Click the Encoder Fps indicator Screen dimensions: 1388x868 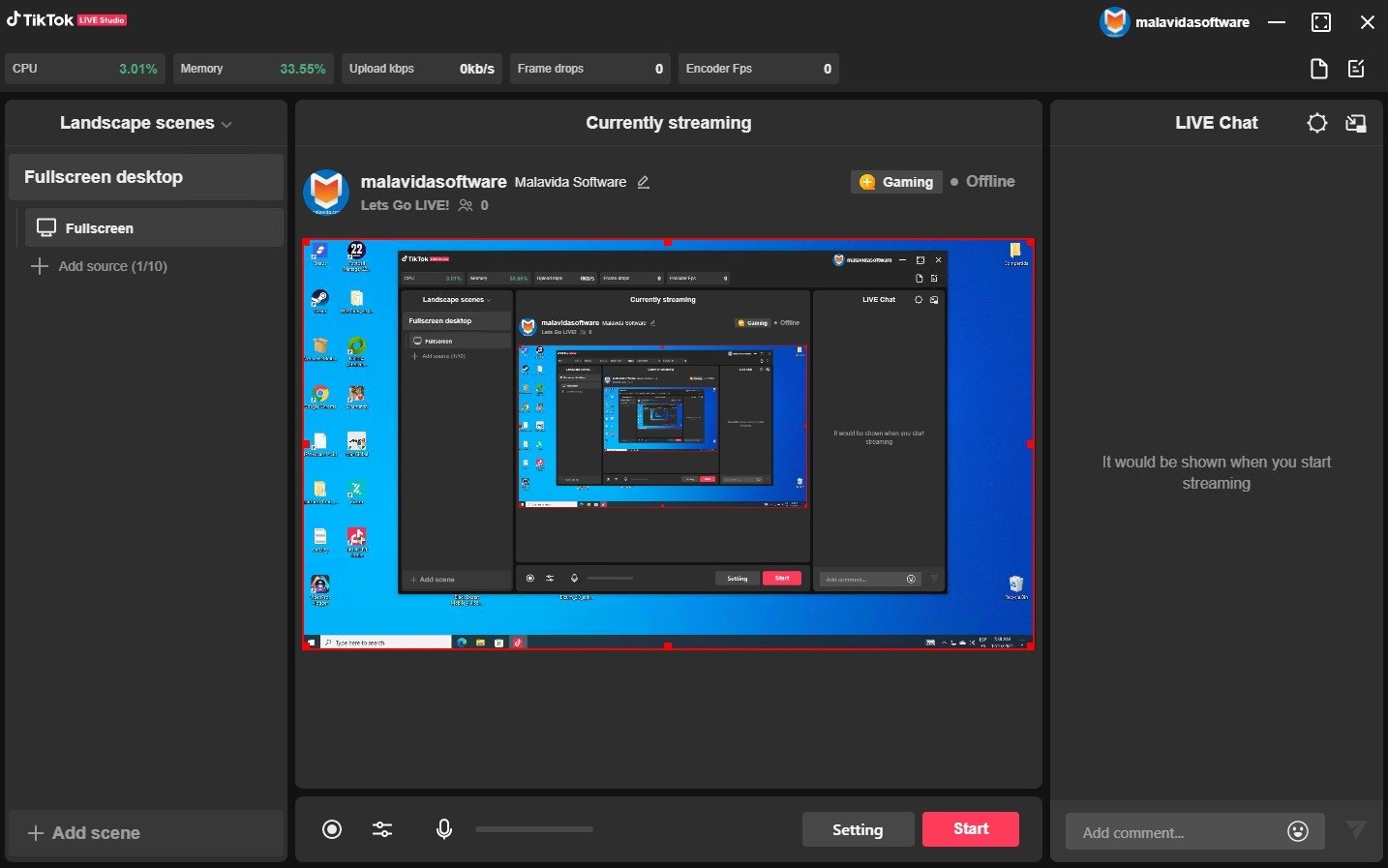(x=759, y=69)
